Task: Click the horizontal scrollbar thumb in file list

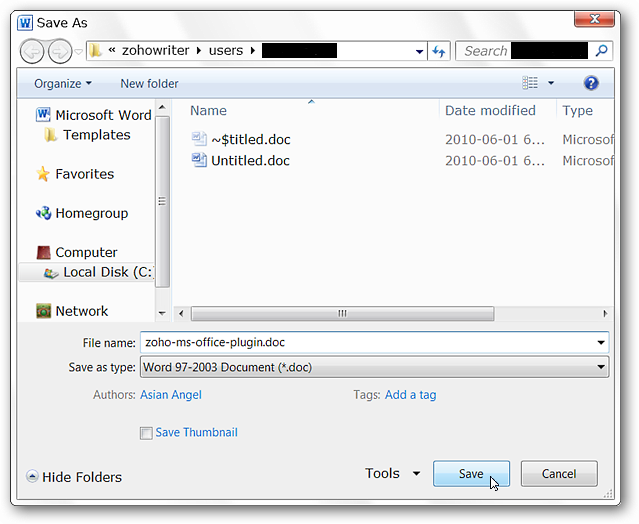Action: click(x=342, y=313)
